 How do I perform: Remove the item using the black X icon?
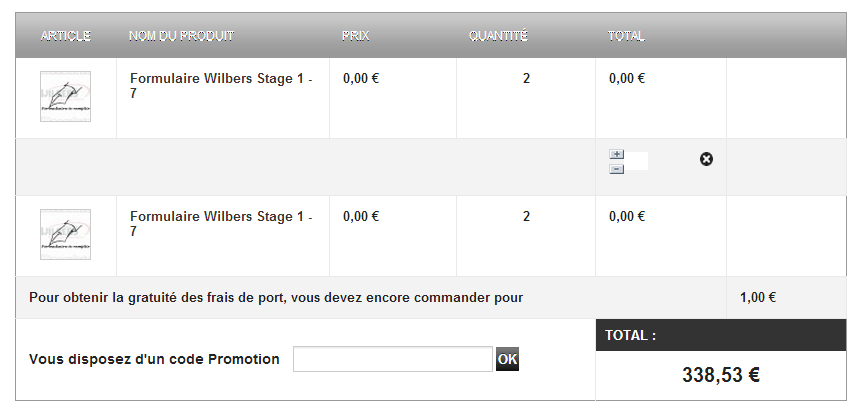coord(706,160)
